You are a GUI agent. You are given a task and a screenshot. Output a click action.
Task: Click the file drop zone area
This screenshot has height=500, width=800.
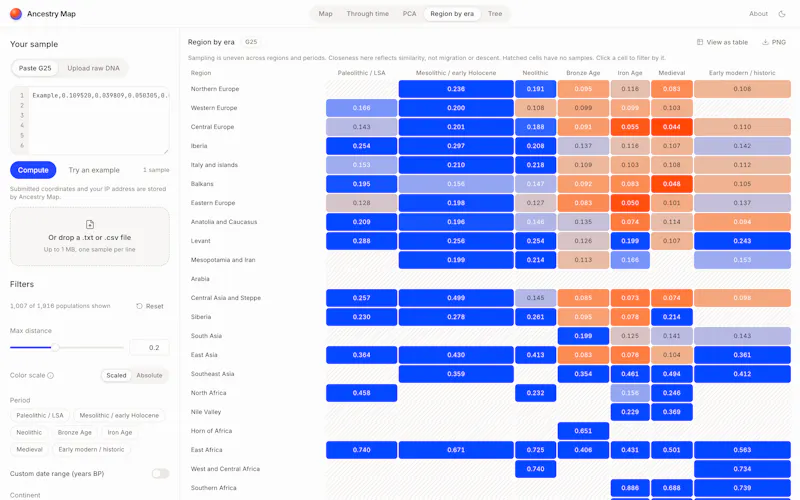(x=90, y=236)
